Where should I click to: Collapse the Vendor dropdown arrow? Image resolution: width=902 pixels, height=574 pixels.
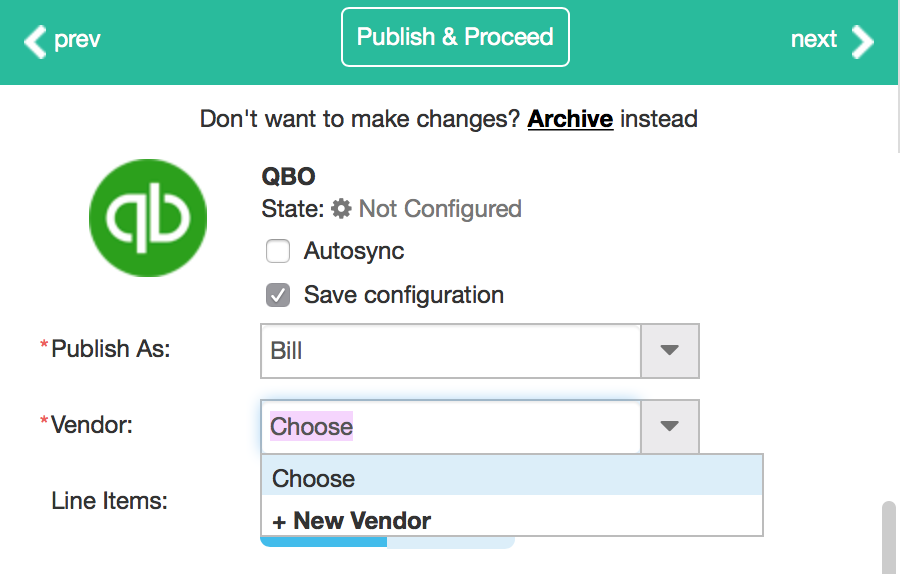click(x=670, y=426)
